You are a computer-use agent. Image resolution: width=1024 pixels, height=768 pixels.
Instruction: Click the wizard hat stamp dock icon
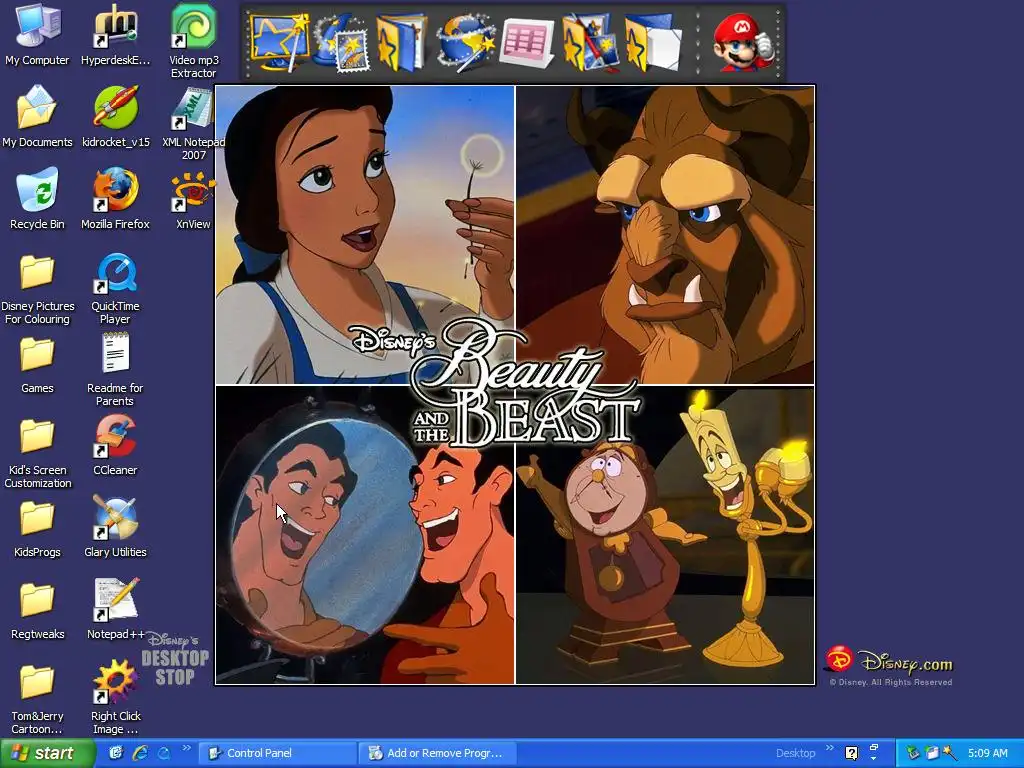pos(342,42)
